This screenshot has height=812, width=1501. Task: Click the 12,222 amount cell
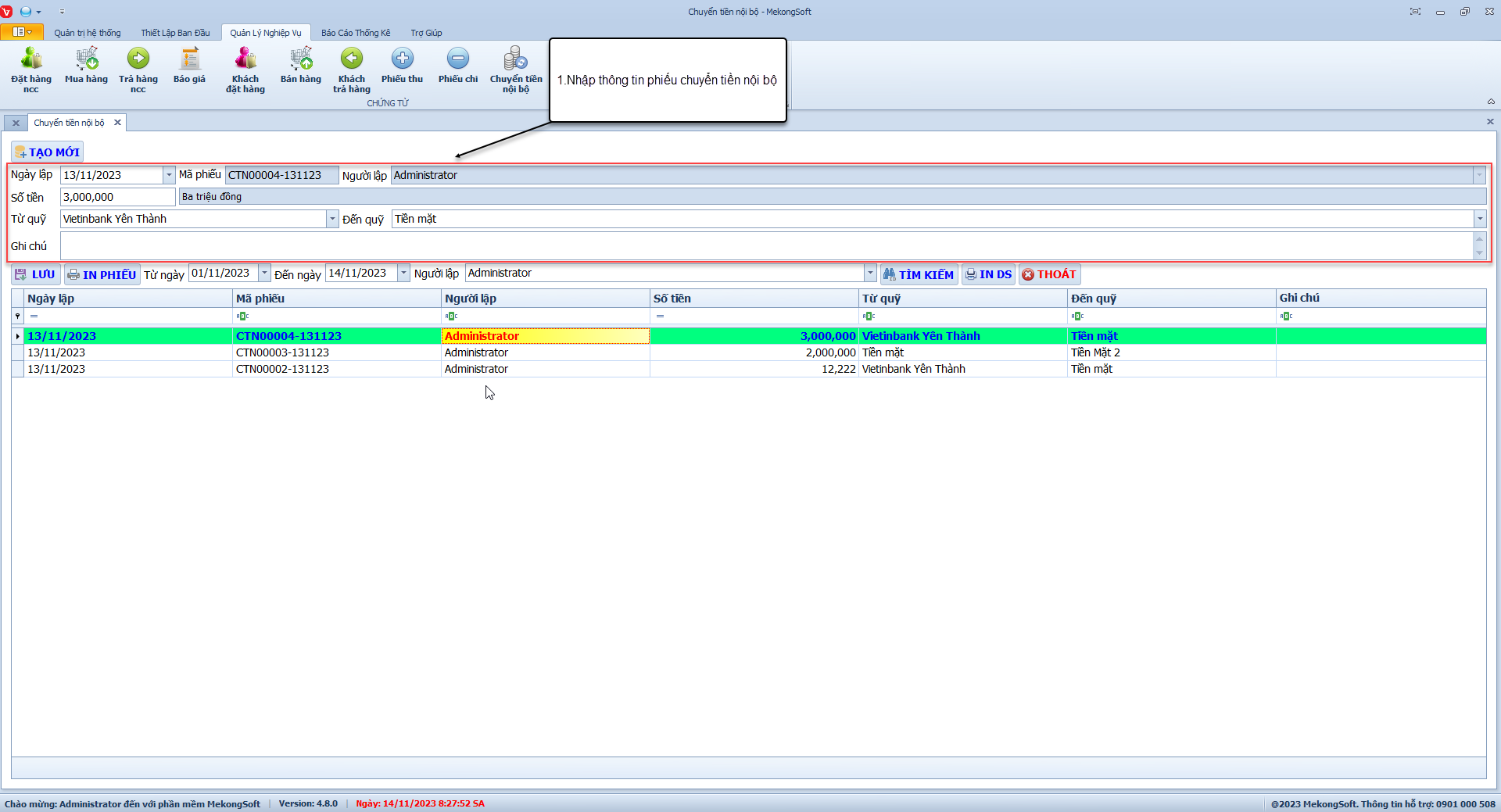(x=754, y=369)
